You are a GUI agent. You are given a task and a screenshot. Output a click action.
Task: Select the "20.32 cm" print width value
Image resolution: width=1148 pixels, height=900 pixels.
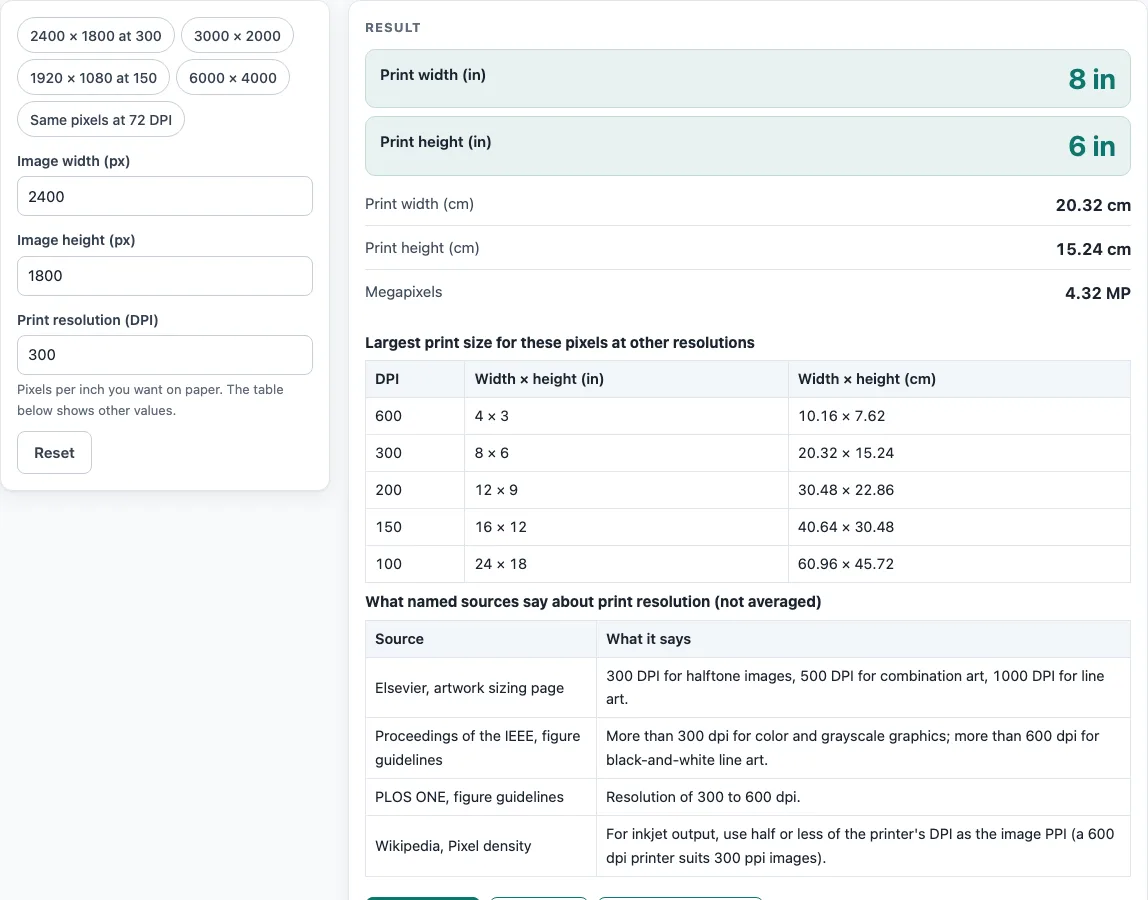click(x=1093, y=205)
